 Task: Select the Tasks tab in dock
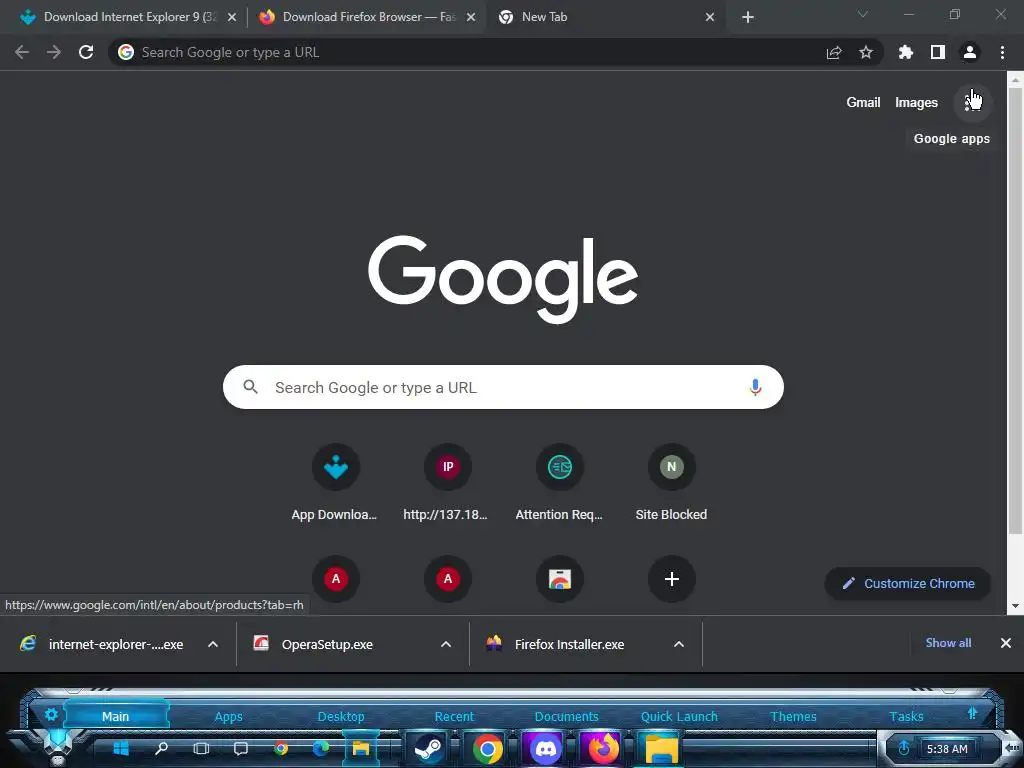coord(906,716)
